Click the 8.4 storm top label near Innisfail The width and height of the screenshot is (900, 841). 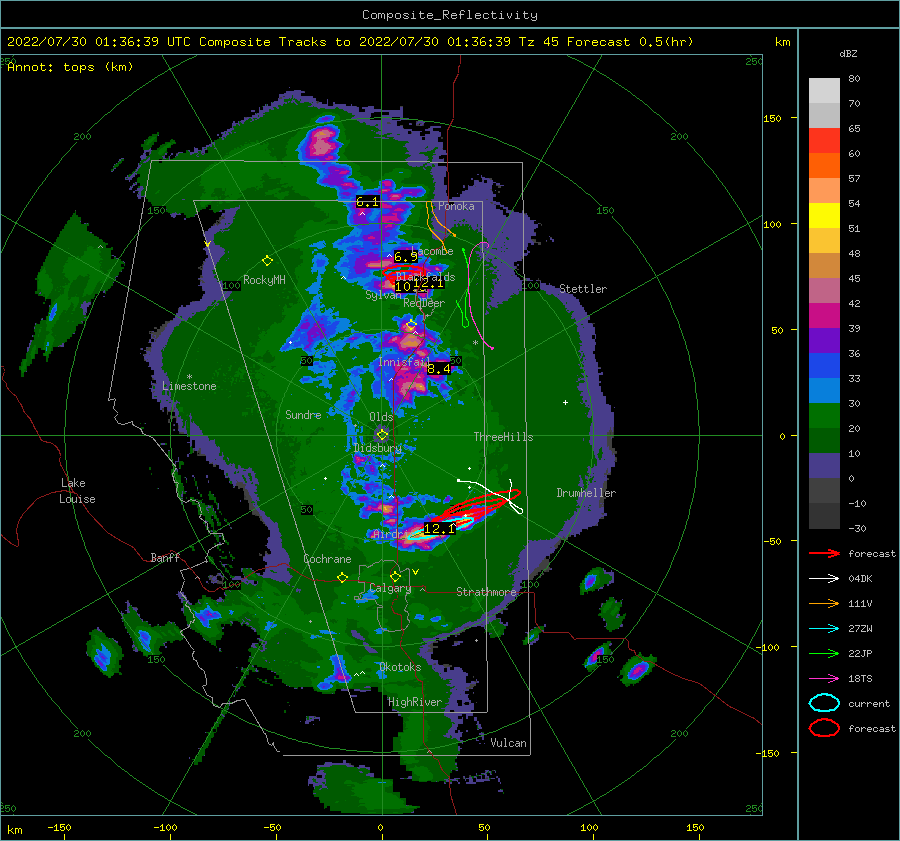439,369
